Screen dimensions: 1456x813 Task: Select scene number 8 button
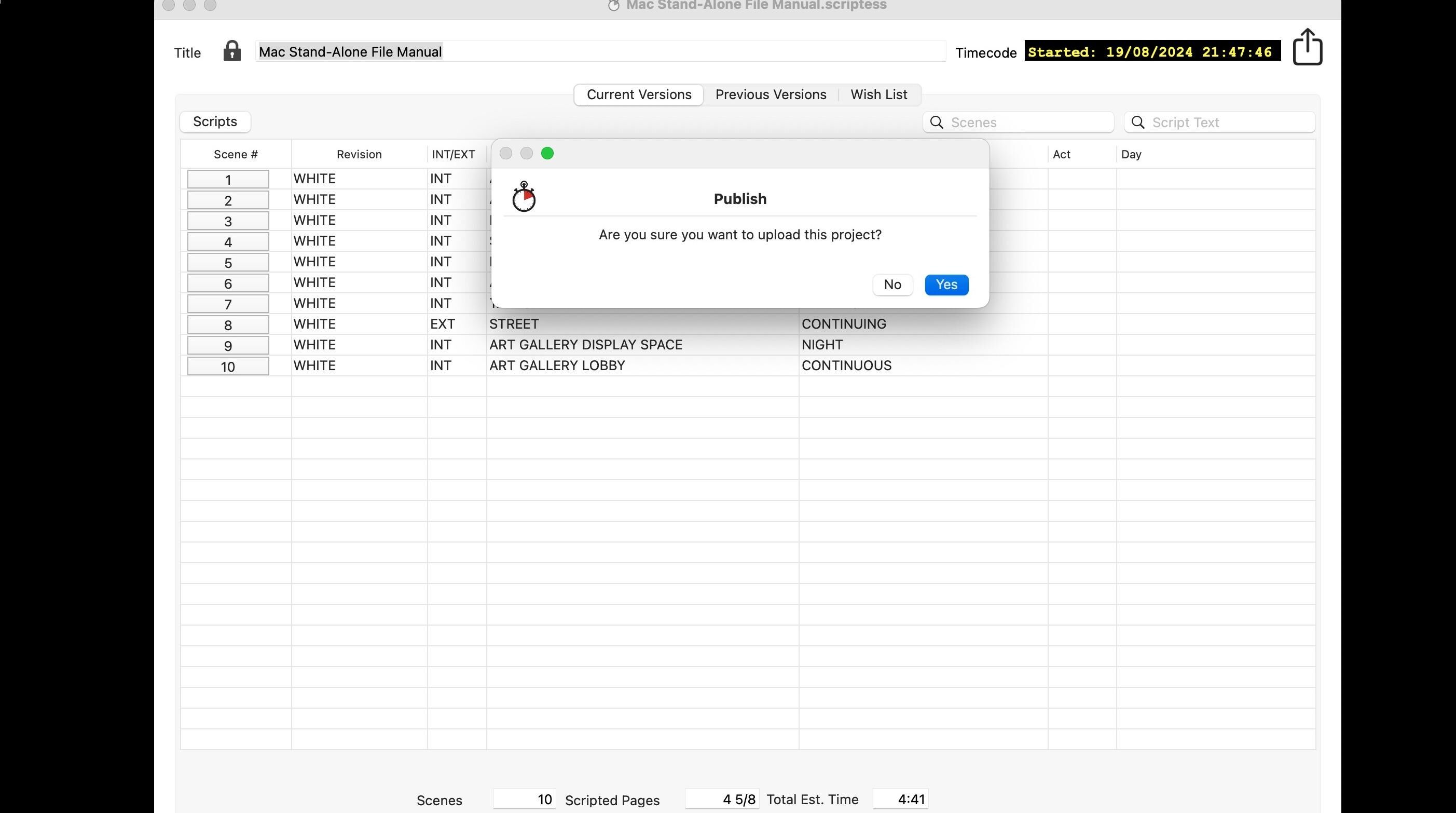(x=228, y=325)
